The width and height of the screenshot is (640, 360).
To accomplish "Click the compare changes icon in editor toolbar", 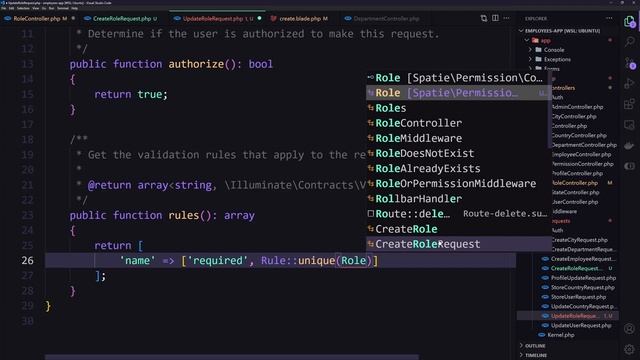I will click(484, 18).
